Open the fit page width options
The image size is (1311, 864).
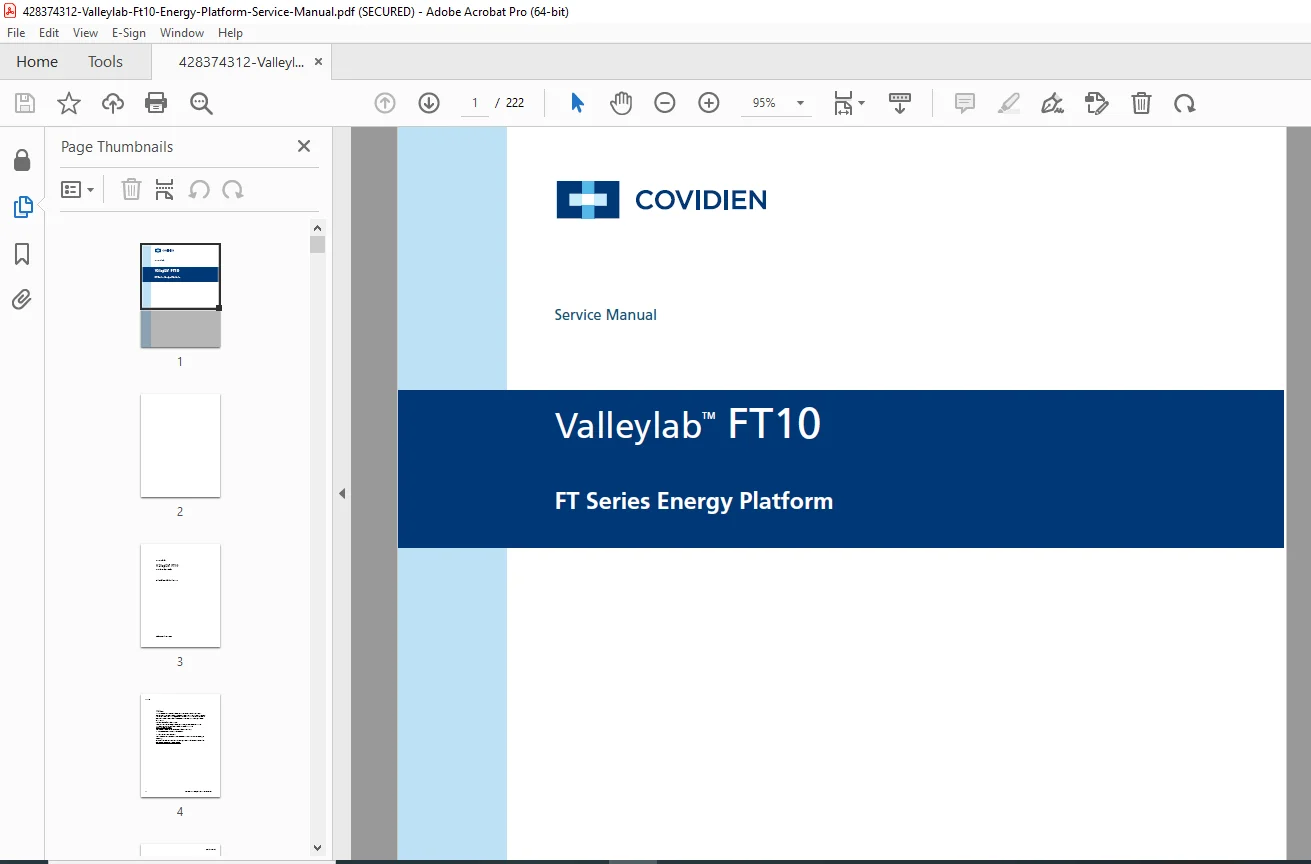tap(849, 103)
